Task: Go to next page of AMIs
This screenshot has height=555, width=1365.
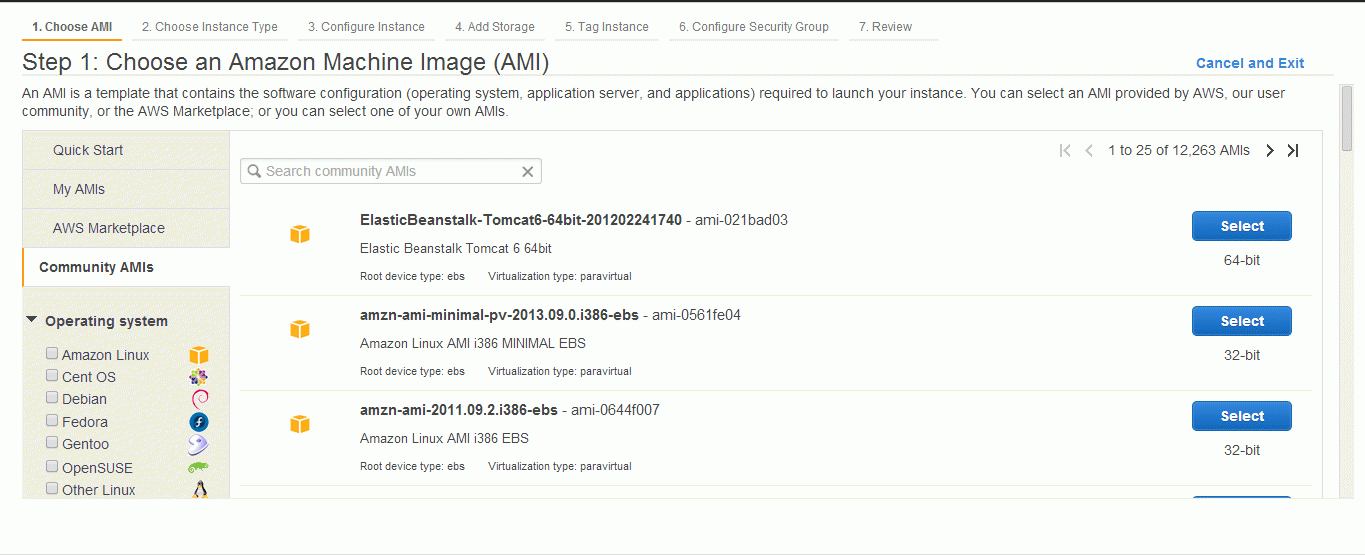Action: point(1270,151)
